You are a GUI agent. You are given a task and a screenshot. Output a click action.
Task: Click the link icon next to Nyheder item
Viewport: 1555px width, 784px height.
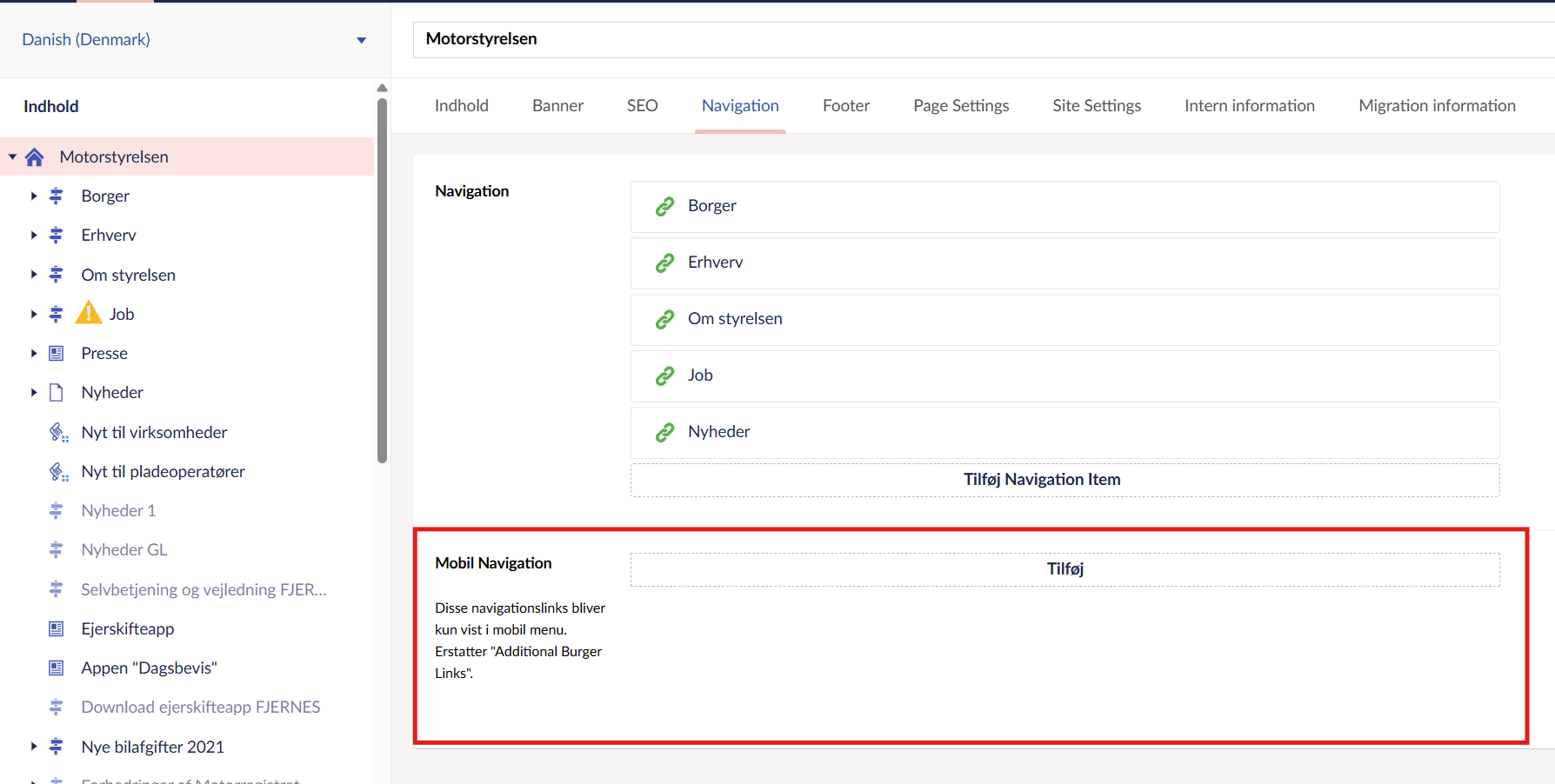click(665, 432)
